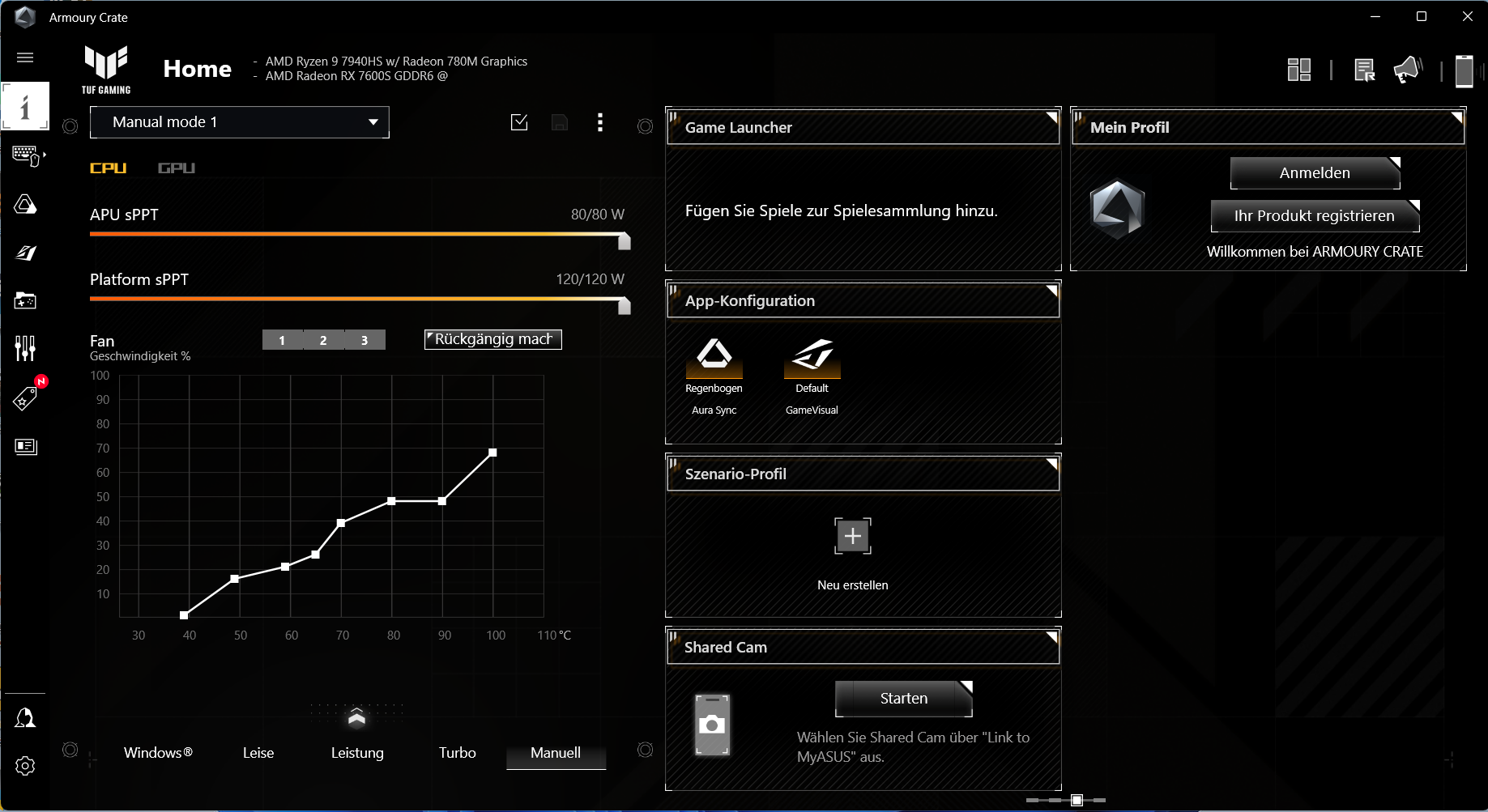
Task: Click the Anmelden button
Action: pos(1315,172)
